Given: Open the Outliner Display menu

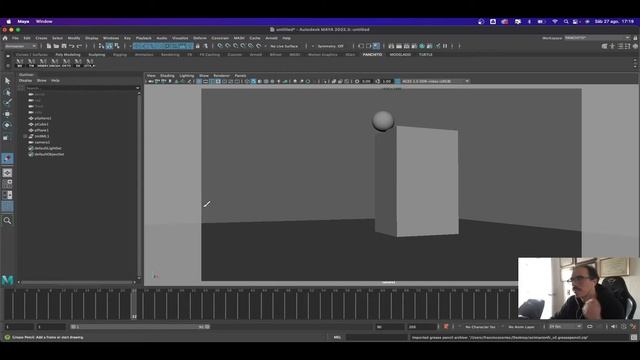Looking at the screenshot, I should [x=25, y=80].
